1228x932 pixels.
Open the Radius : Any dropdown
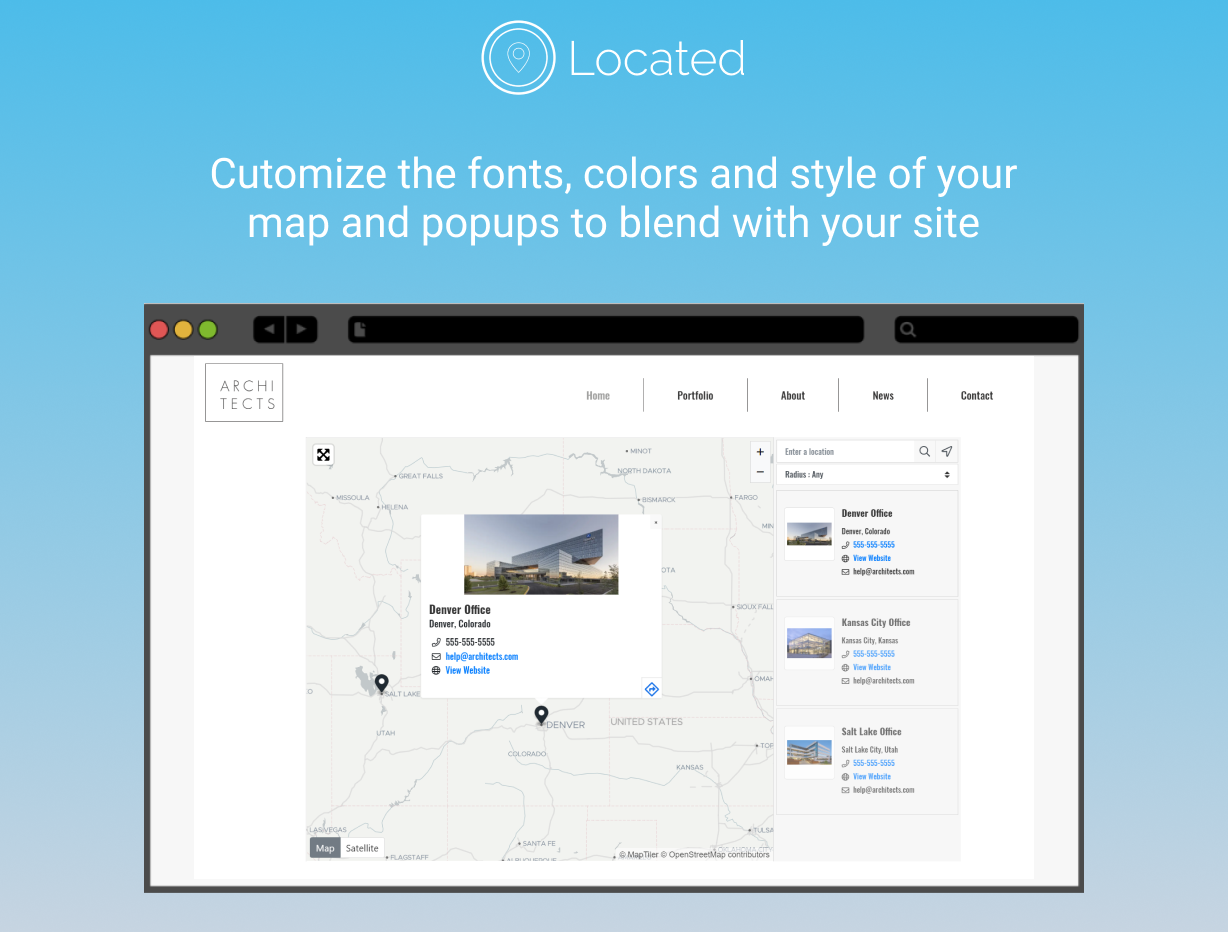click(867, 475)
